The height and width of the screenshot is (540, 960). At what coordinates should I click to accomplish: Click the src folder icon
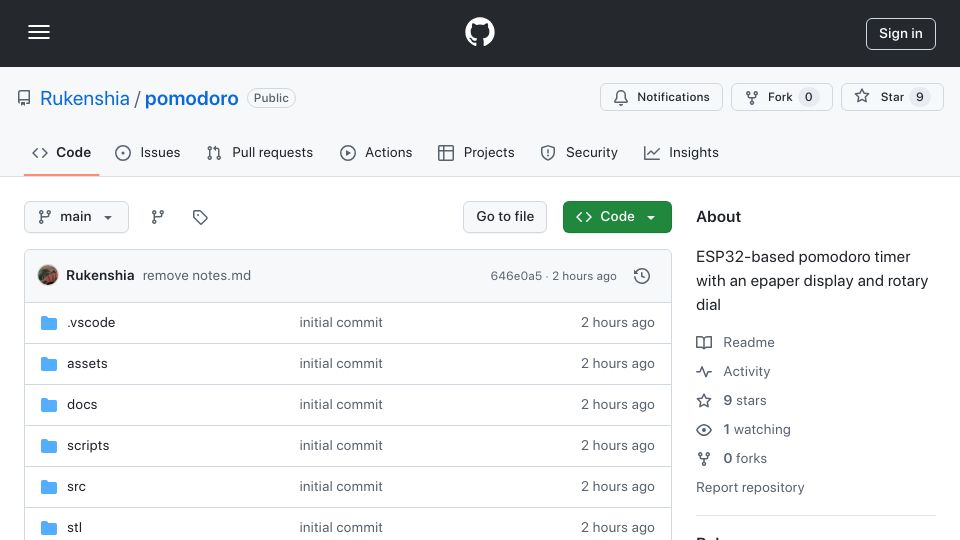[x=49, y=487]
